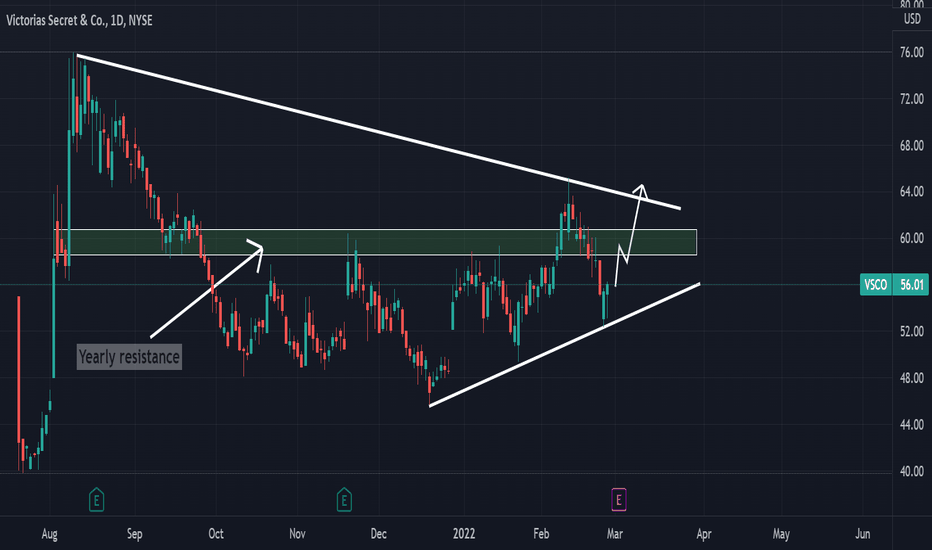Click the Apr label on time axis
This screenshot has width=932, height=550.
(x=704, y=534)
